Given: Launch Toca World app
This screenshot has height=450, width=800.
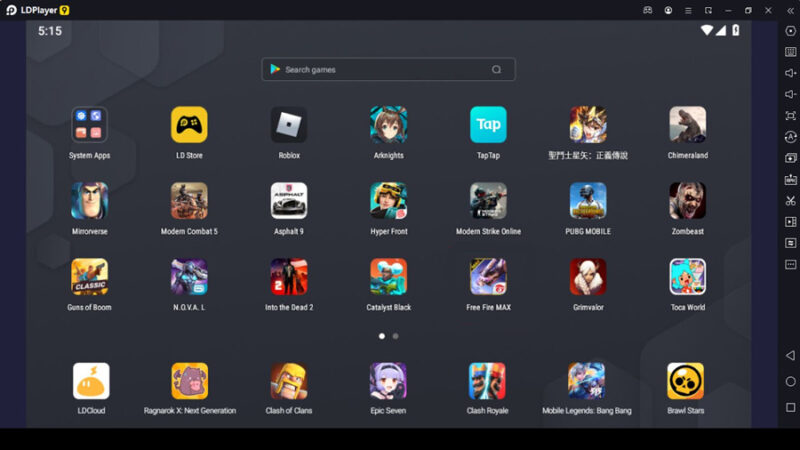Looking at the screenshot, I should [688, 277].
